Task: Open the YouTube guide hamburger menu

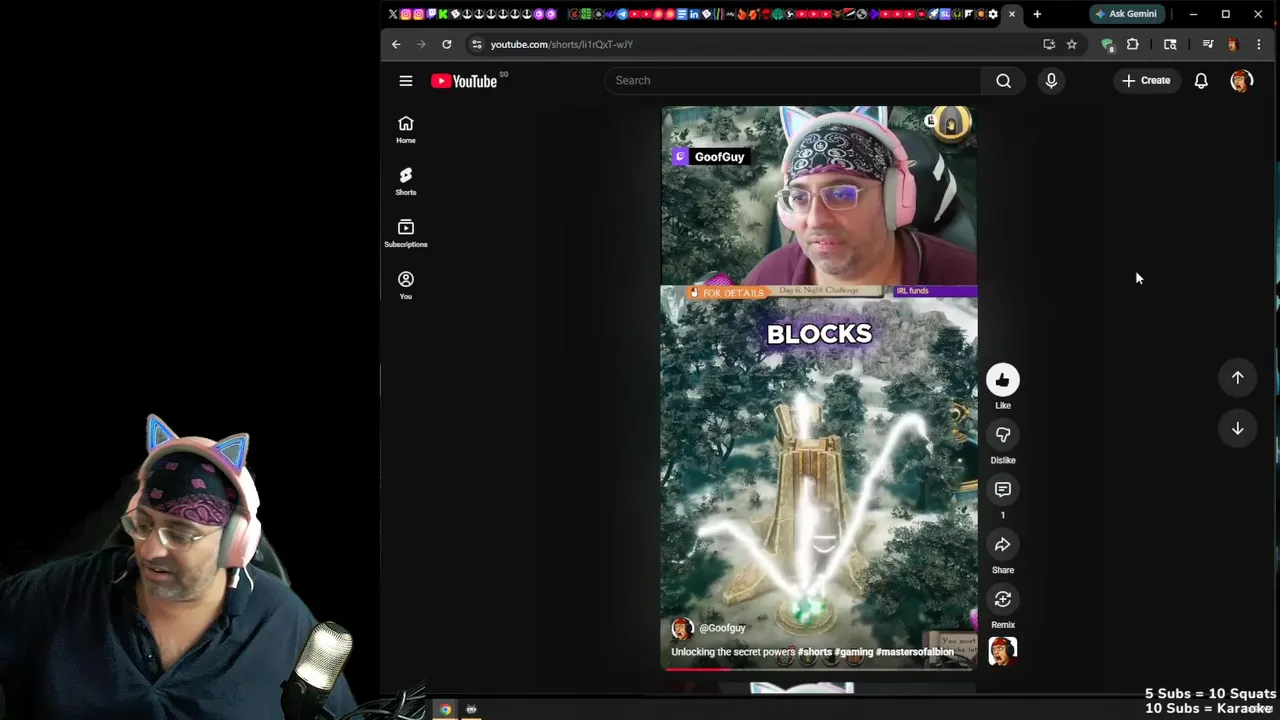Action: click(x=406, y=81)
